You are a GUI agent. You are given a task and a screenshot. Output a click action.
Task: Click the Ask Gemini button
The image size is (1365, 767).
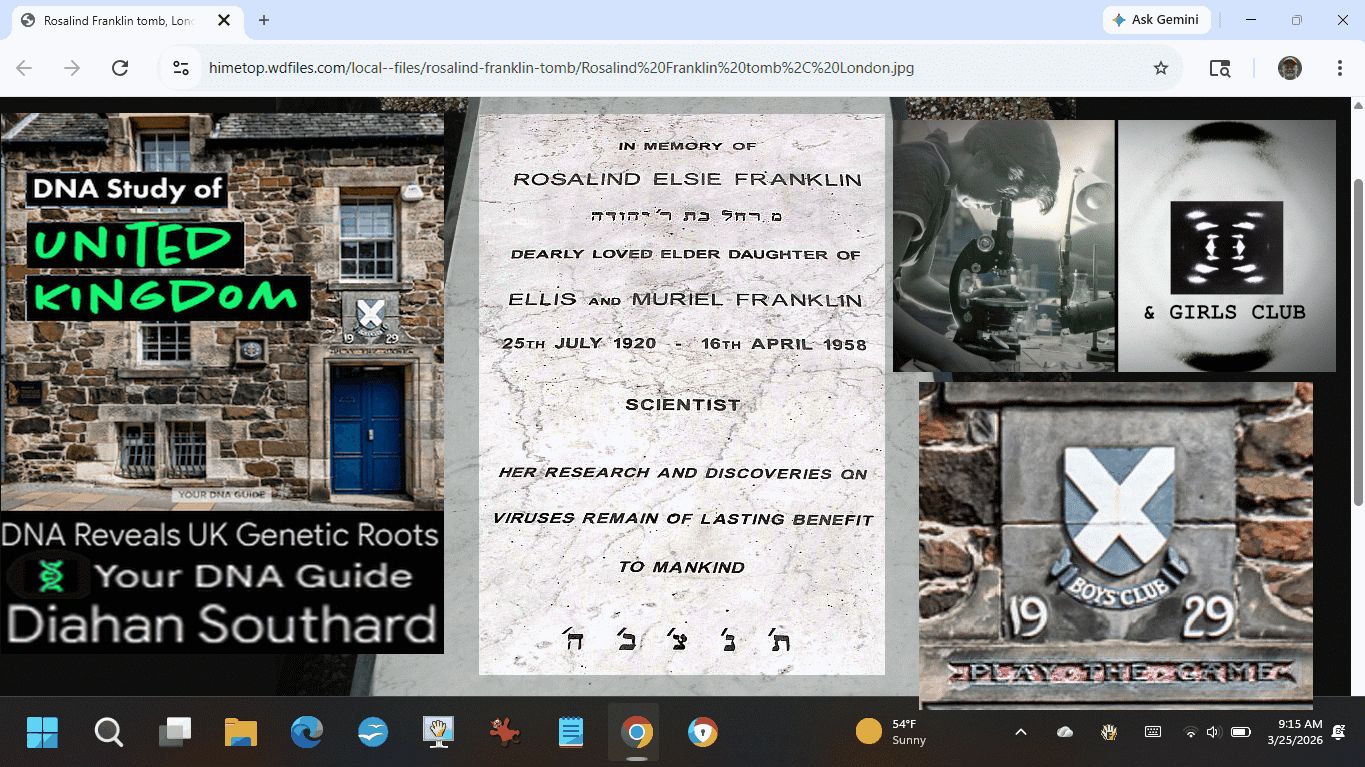click(1157, 20)
